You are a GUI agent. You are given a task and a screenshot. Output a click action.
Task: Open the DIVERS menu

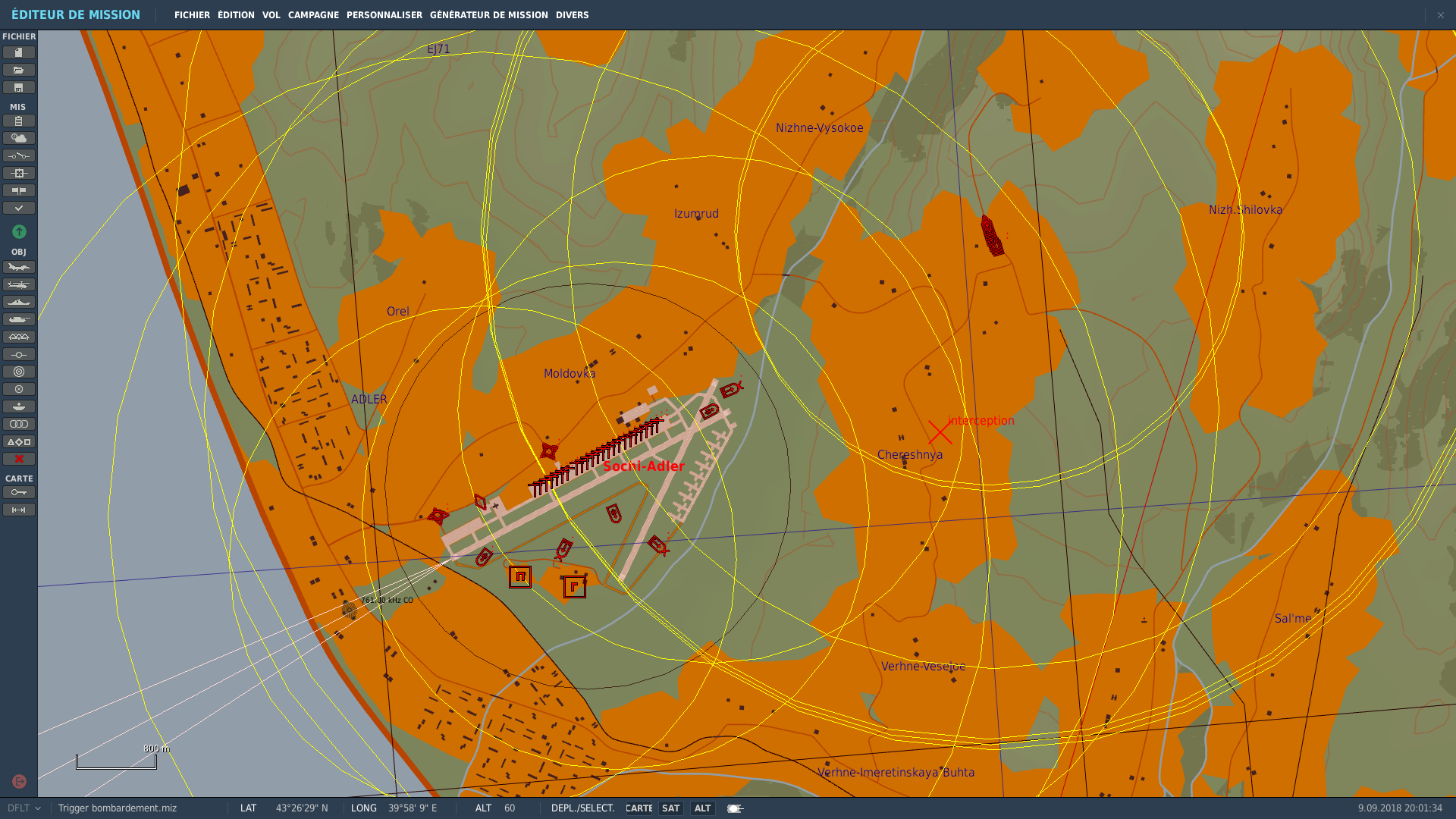(x=573, y=15)
